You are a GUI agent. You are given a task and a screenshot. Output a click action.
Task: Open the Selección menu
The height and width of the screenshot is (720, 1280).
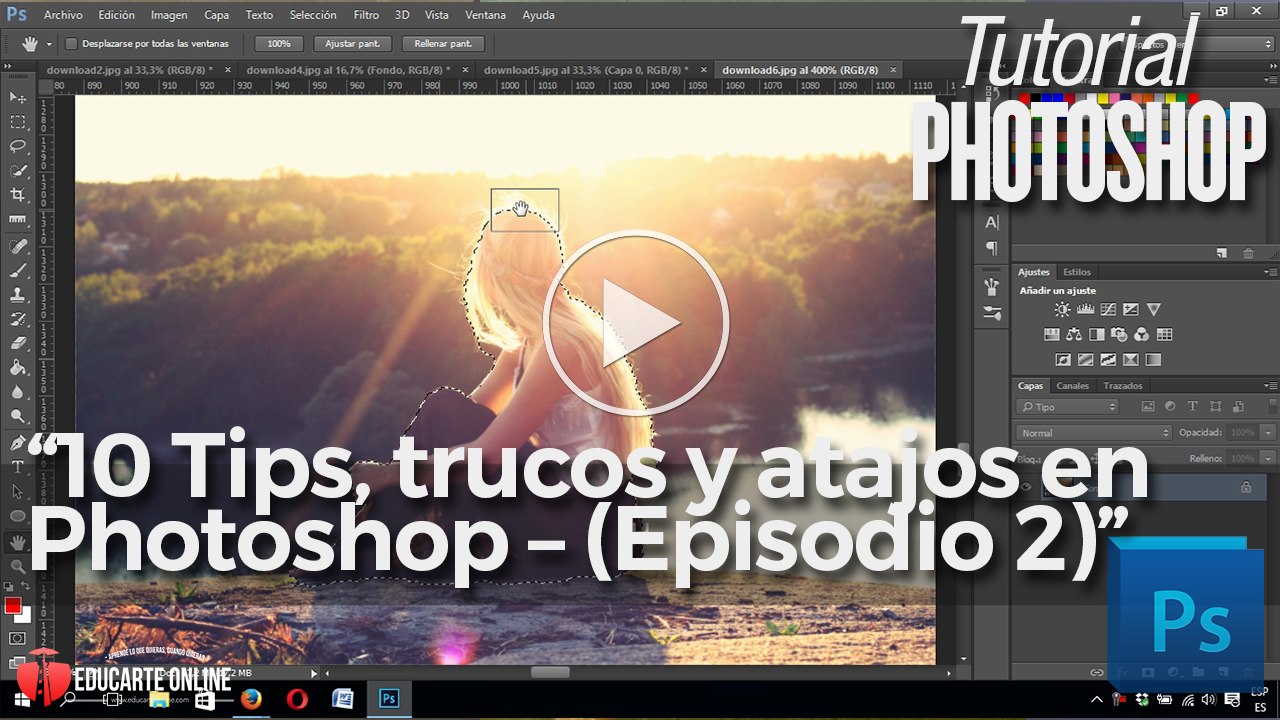313,15
